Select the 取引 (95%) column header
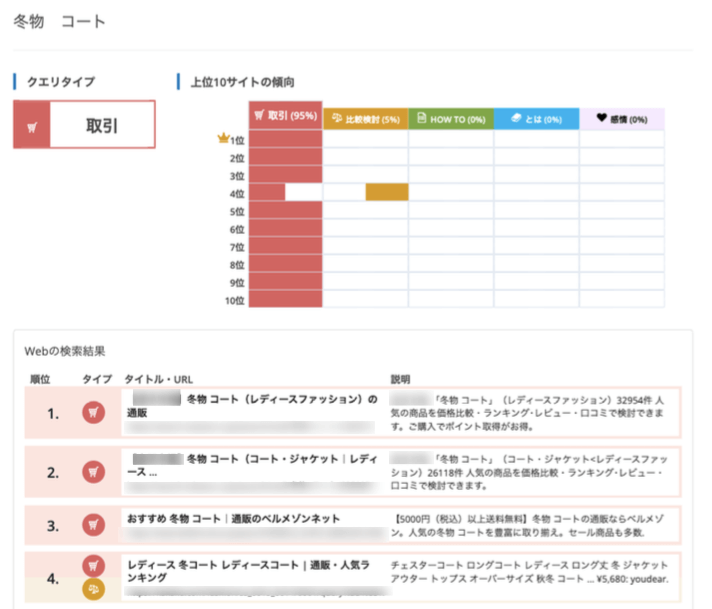Screen dimensions: 712x609 286,115
